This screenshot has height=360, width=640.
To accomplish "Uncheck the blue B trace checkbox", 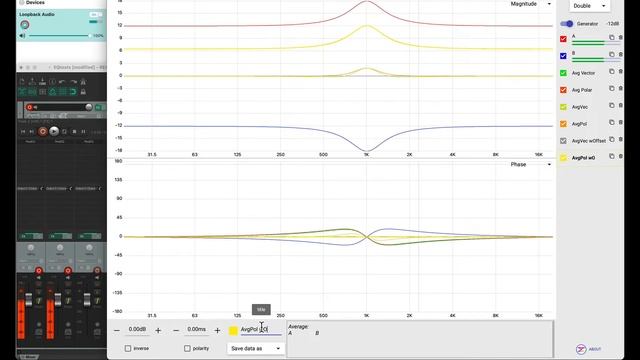I will [x=563, y=56].
